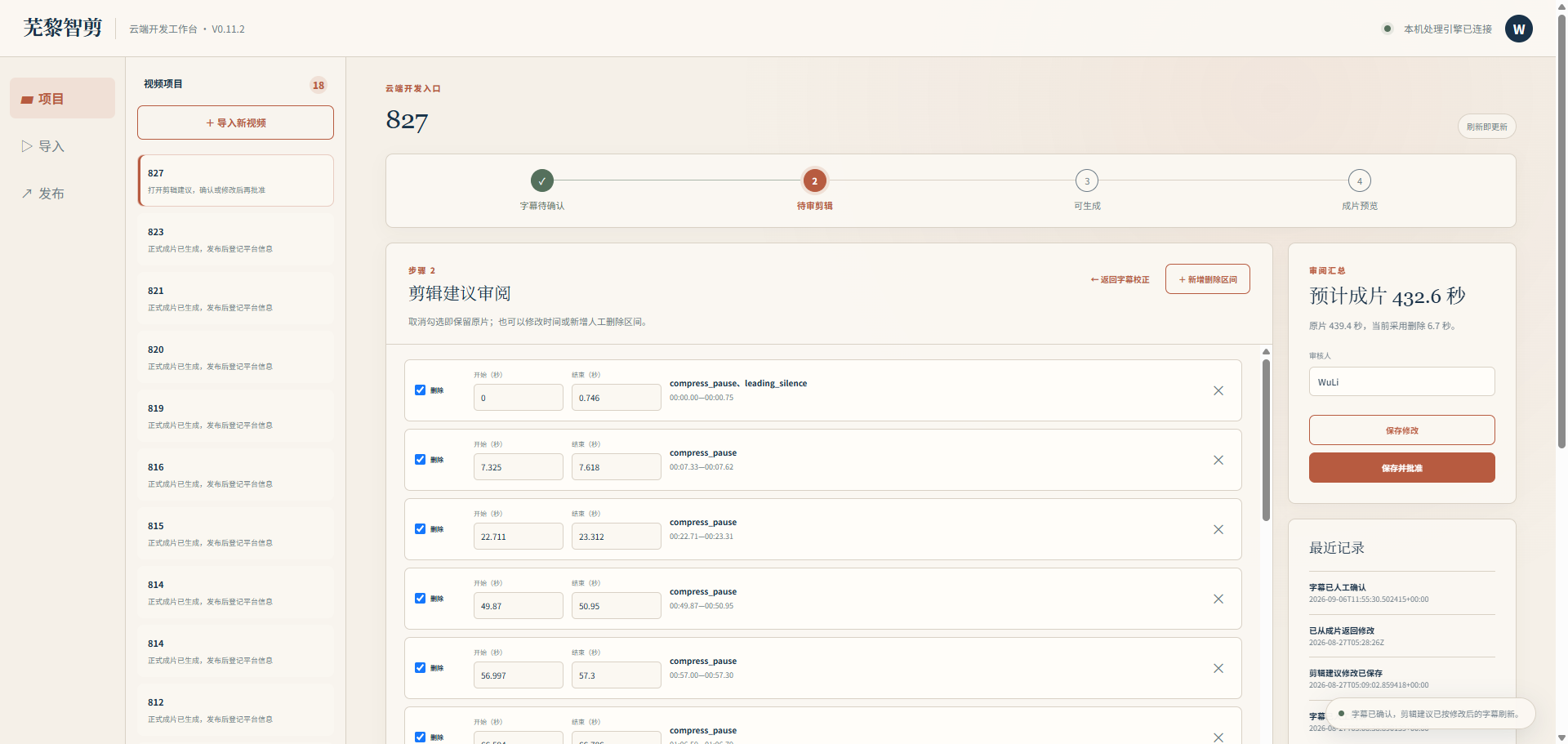Select video project 827
Screen dimensions: 1568x744
tap(235, 180)
